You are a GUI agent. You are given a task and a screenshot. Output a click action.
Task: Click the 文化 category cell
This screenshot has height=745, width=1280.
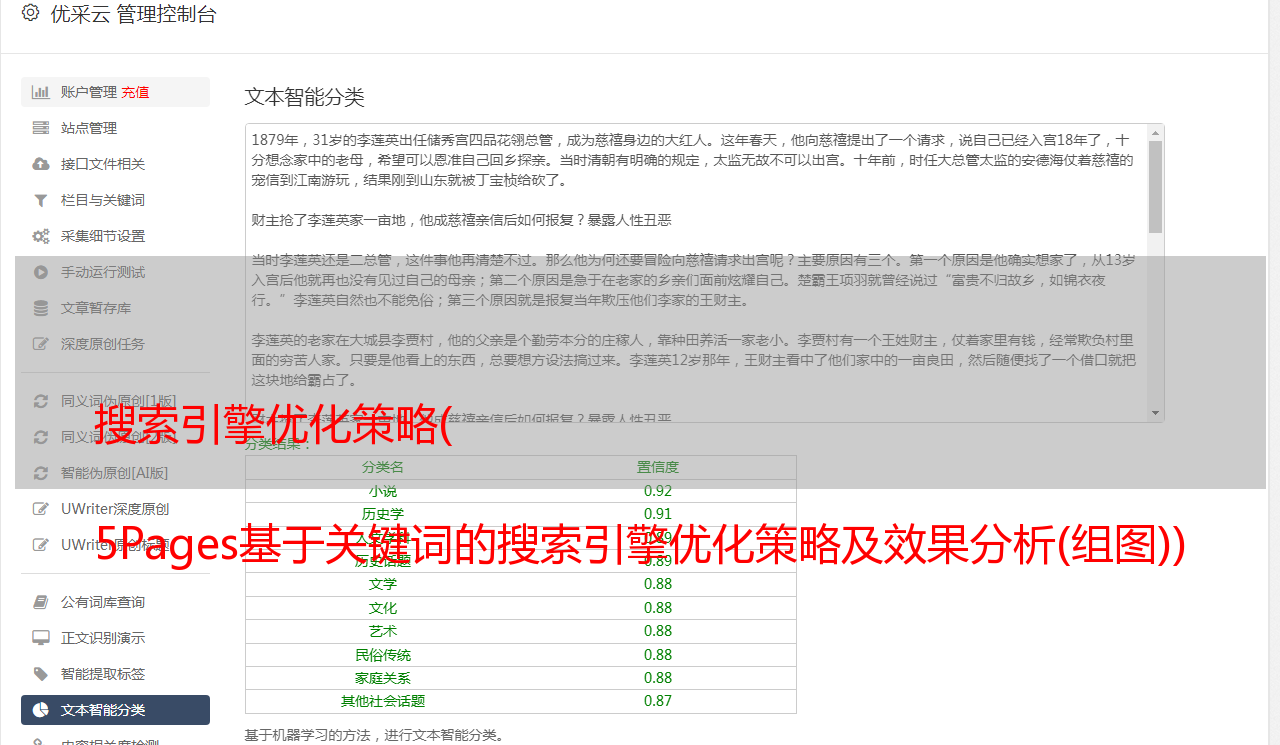pos(383,608)
